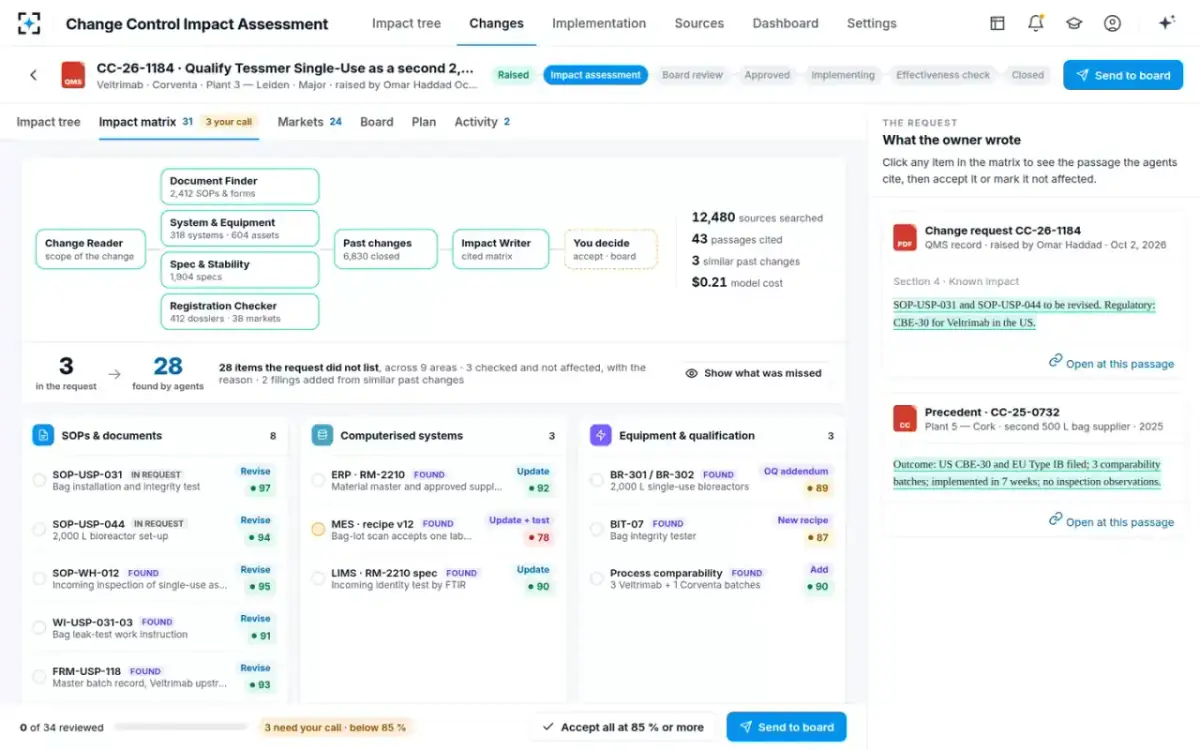Select radio for LIMS · RM-2210 spec

[318, 578]
